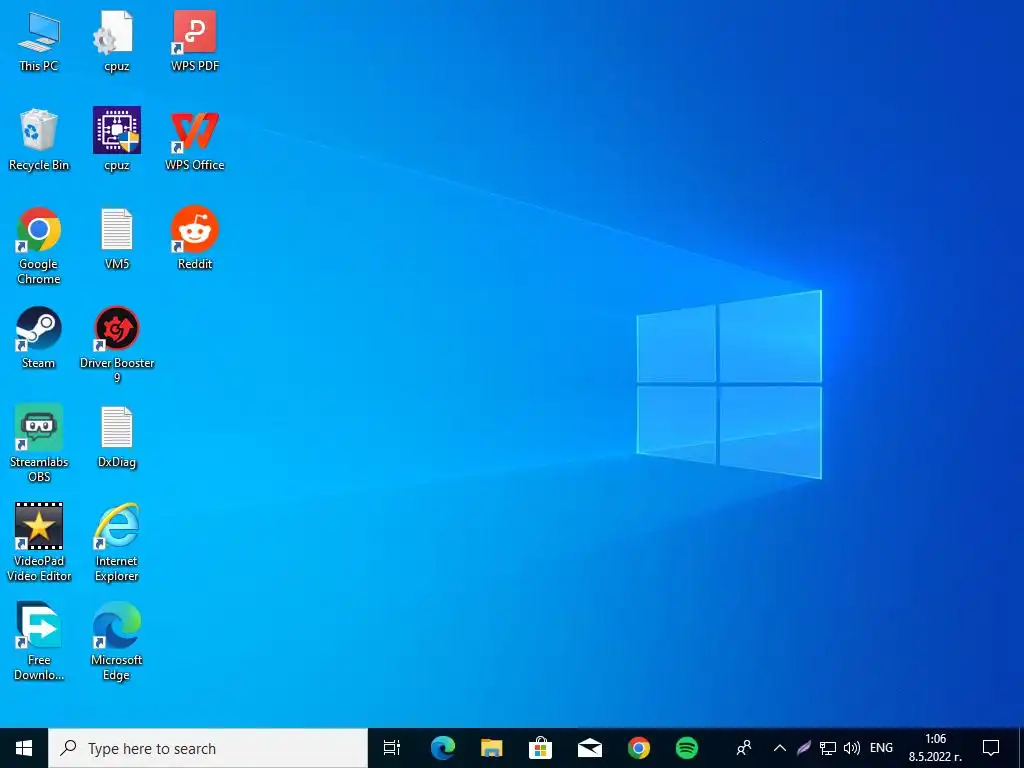
Task: Launch Microsoft Edge from the taskbar
Action: click(443, 748)
